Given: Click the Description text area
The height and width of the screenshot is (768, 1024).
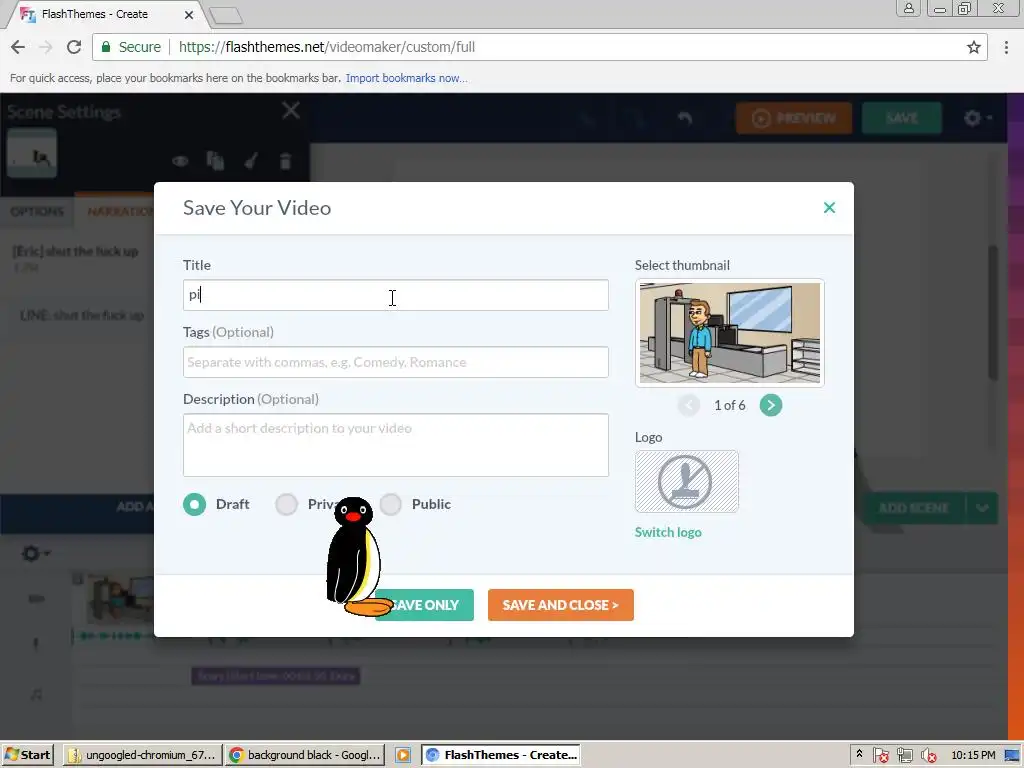Looking at the screenshot, I should coord(396,445).
